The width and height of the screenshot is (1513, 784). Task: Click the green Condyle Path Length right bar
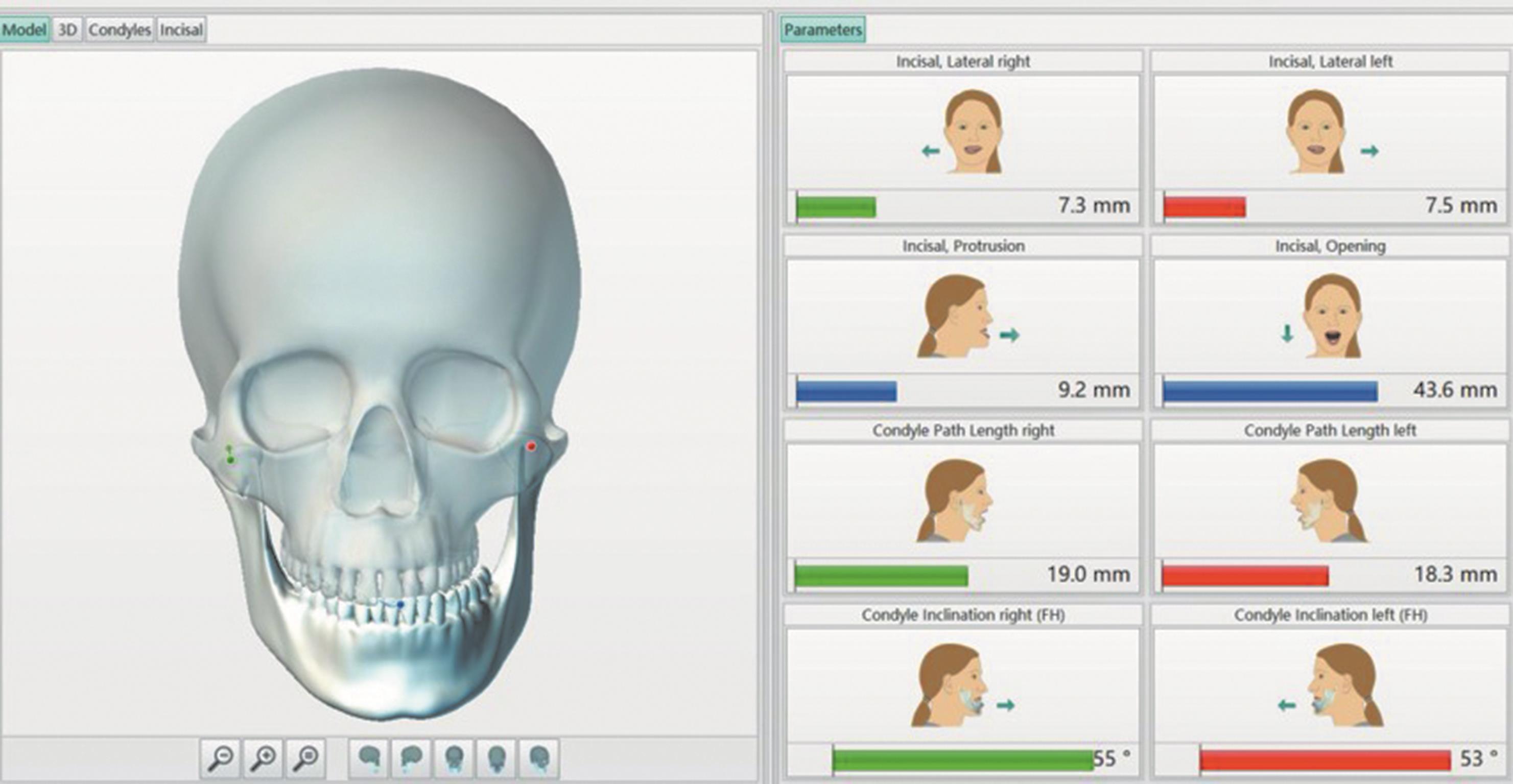pyautogui.click(x=882, y=576)
